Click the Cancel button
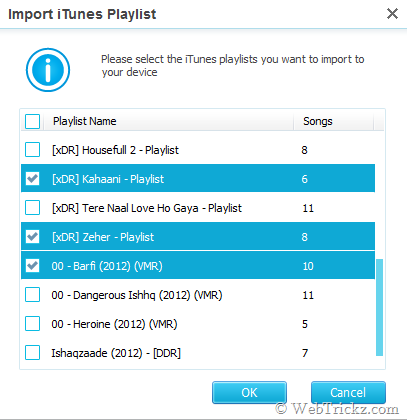 [348, 393]
